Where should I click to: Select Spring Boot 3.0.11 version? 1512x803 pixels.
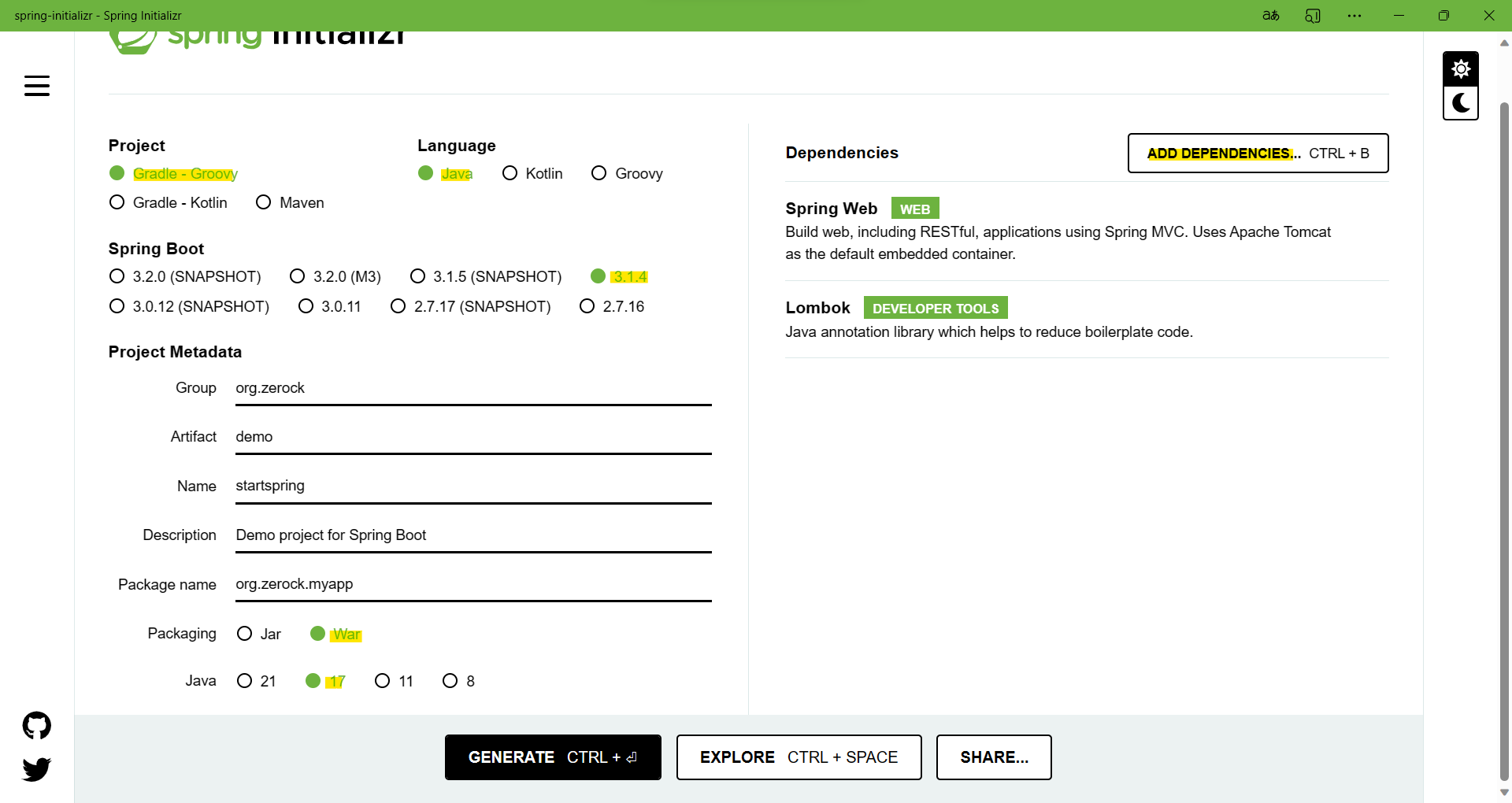coord(329,306)
